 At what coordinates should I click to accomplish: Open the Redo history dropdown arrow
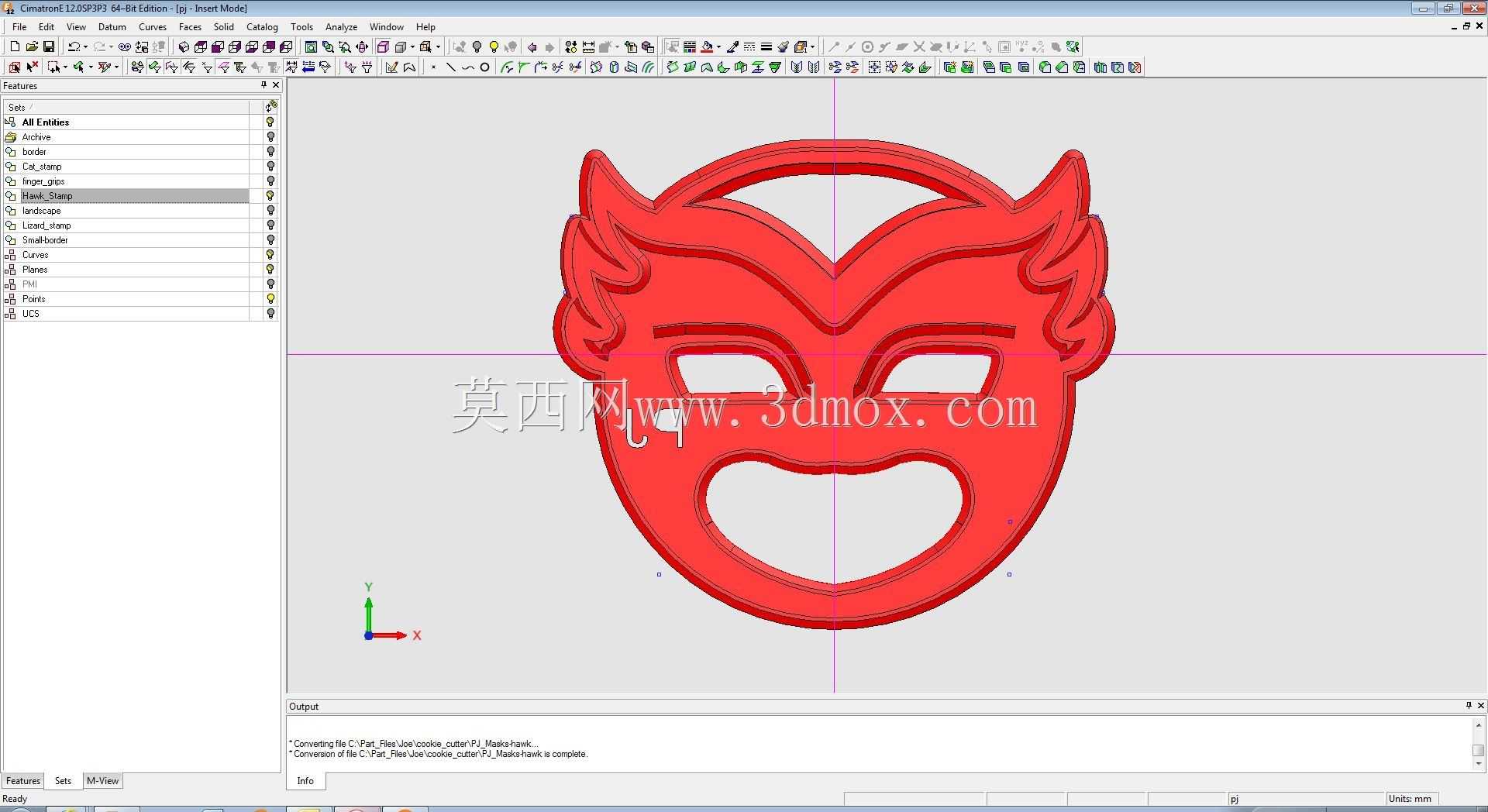coord(111,46)
